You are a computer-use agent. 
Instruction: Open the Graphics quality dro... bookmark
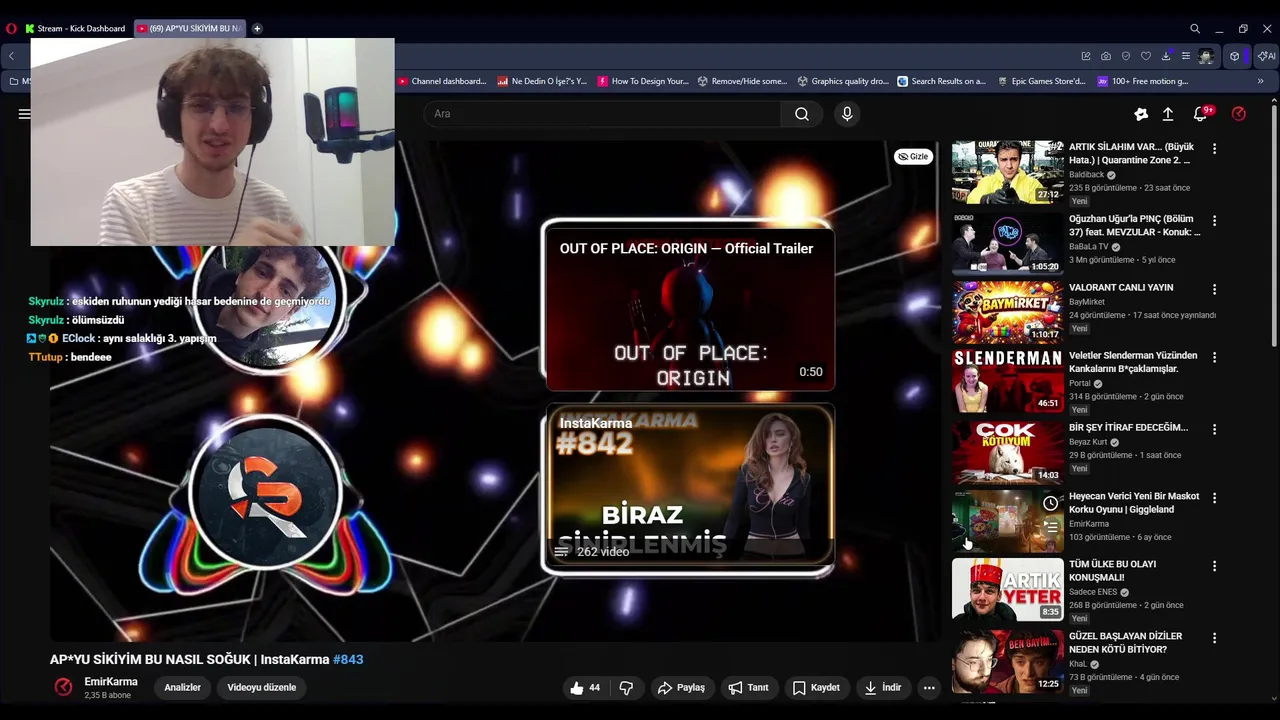(x=843, y=81)
